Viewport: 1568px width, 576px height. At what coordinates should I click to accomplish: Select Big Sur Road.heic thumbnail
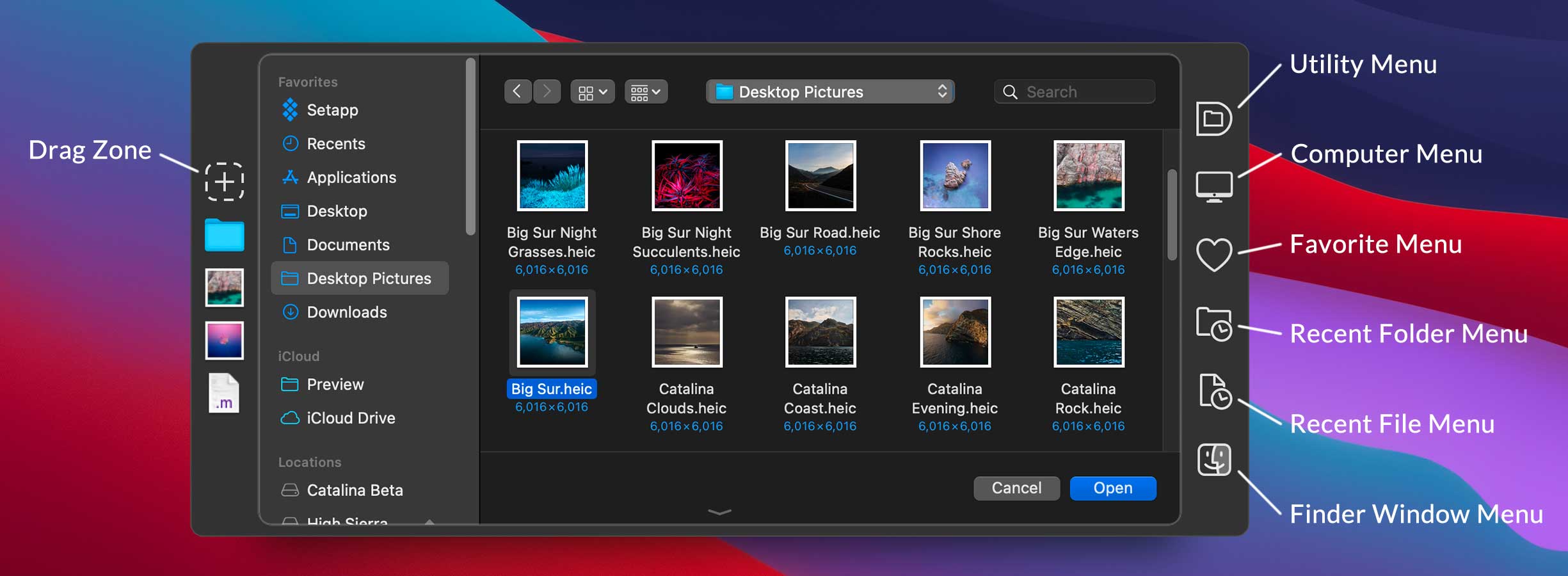pos(820,175)
